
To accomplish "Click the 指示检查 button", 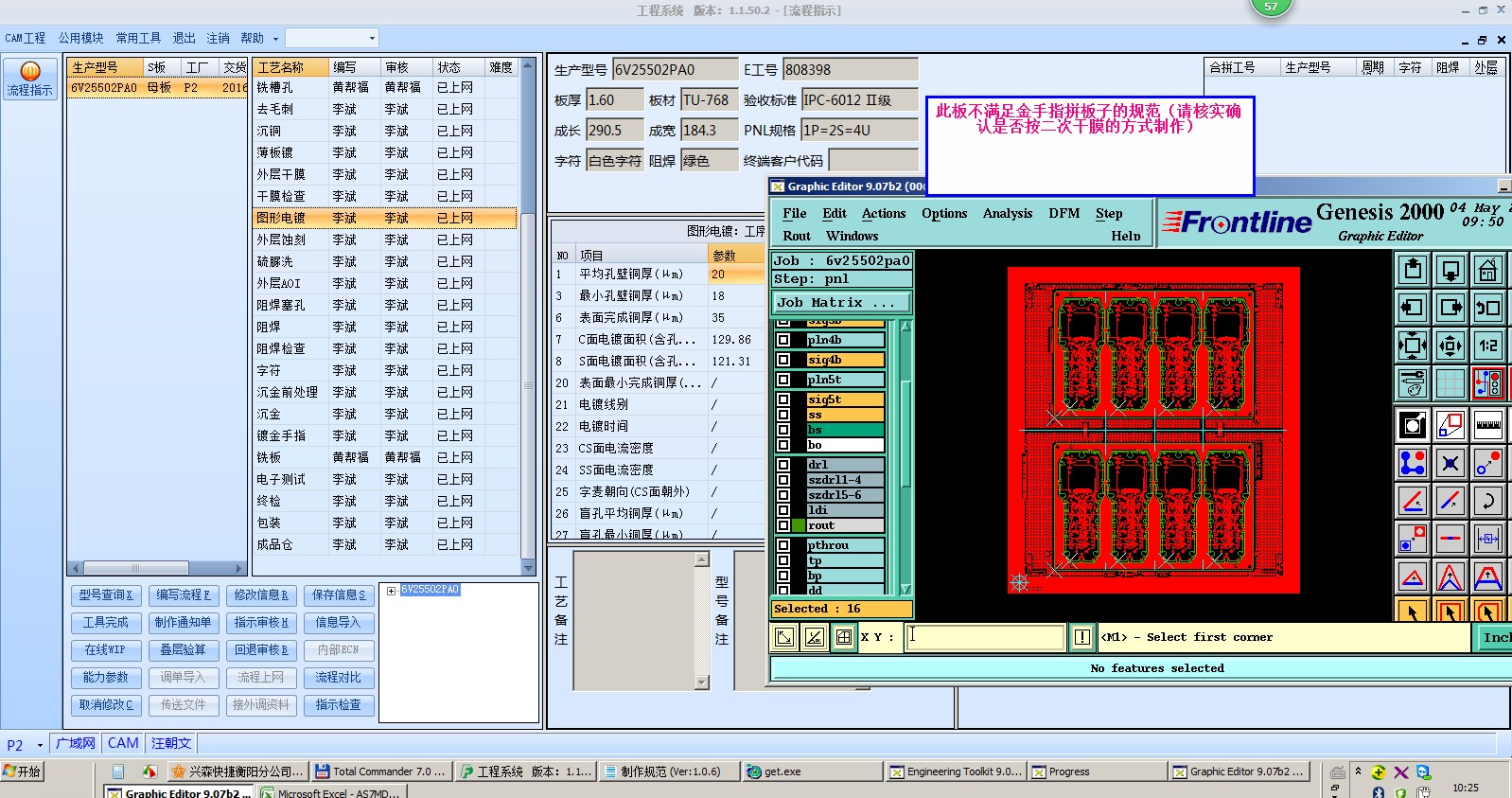I will point(339,705).
